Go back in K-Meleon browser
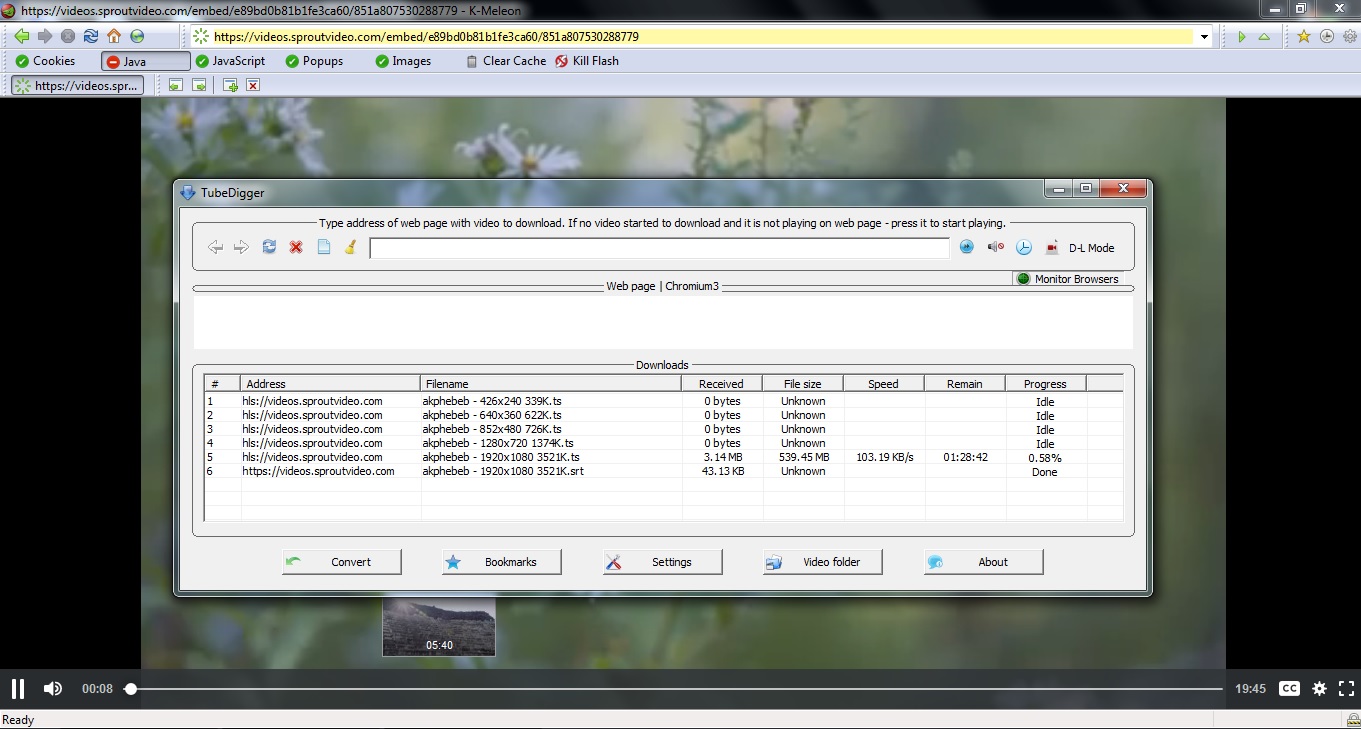Image resolution: width=1361 pixels, height=729 pixels. click(x=22, y=36)
